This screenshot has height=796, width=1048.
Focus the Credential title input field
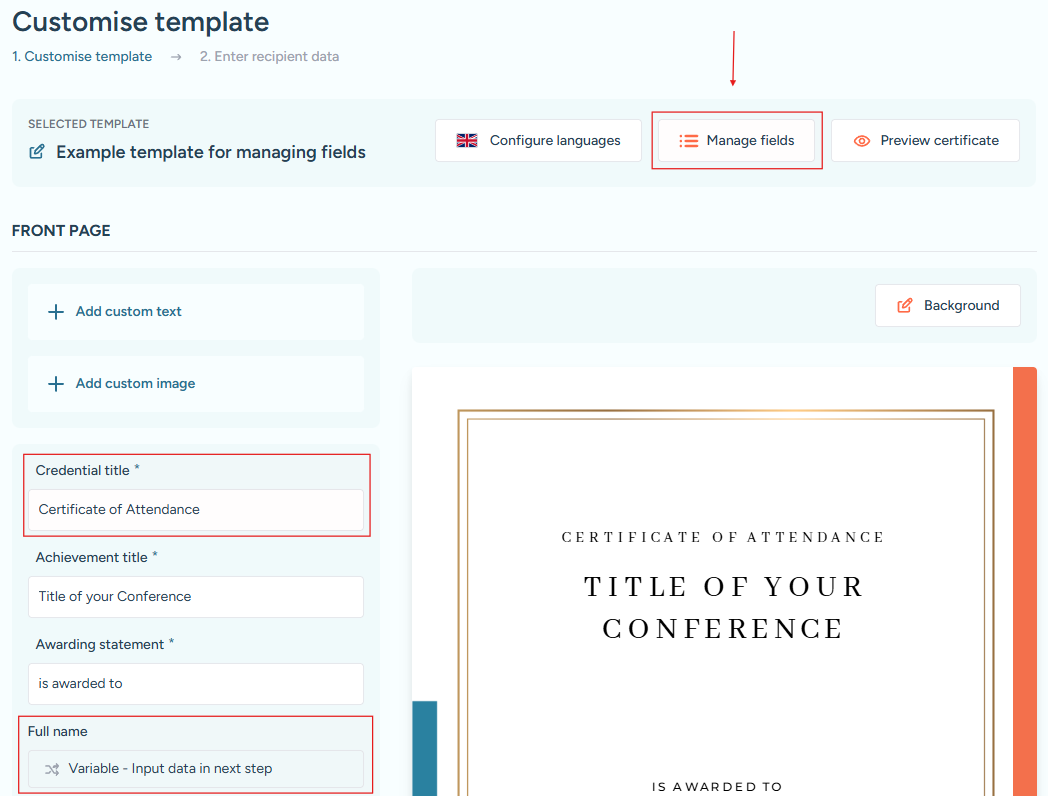click(x=196, y=510)
